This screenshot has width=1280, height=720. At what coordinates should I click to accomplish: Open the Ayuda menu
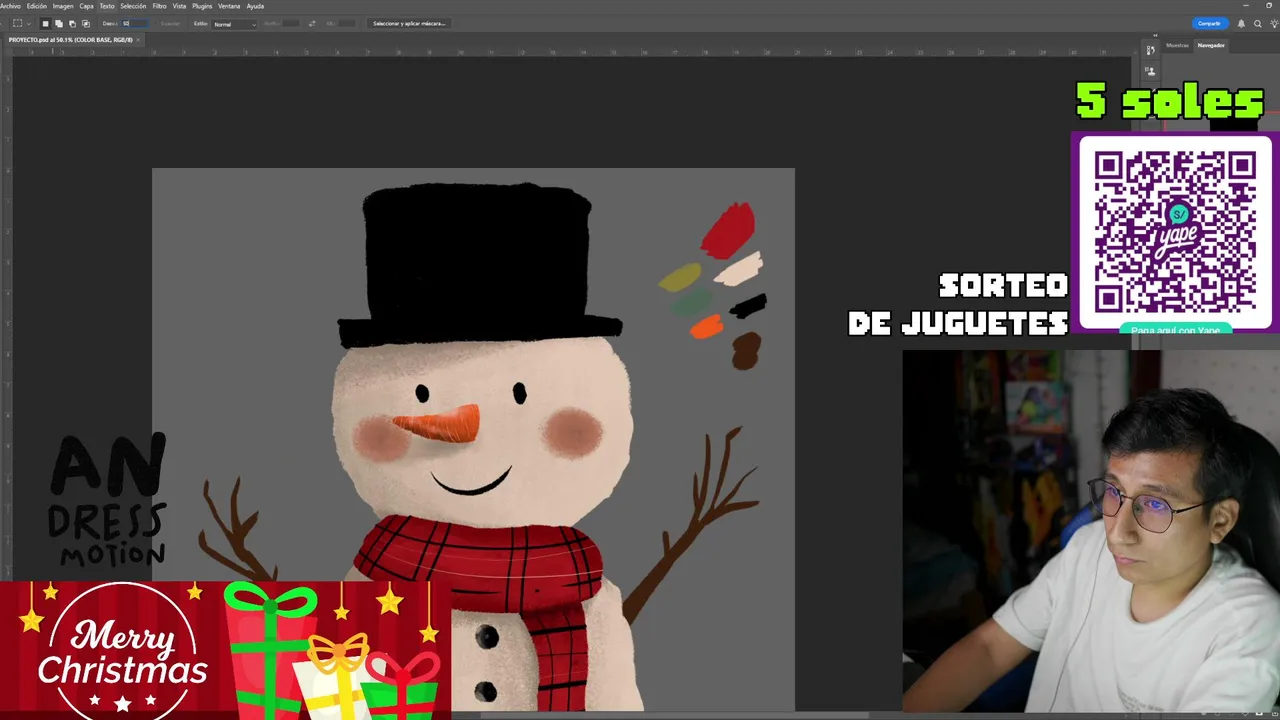click(255, 6)
